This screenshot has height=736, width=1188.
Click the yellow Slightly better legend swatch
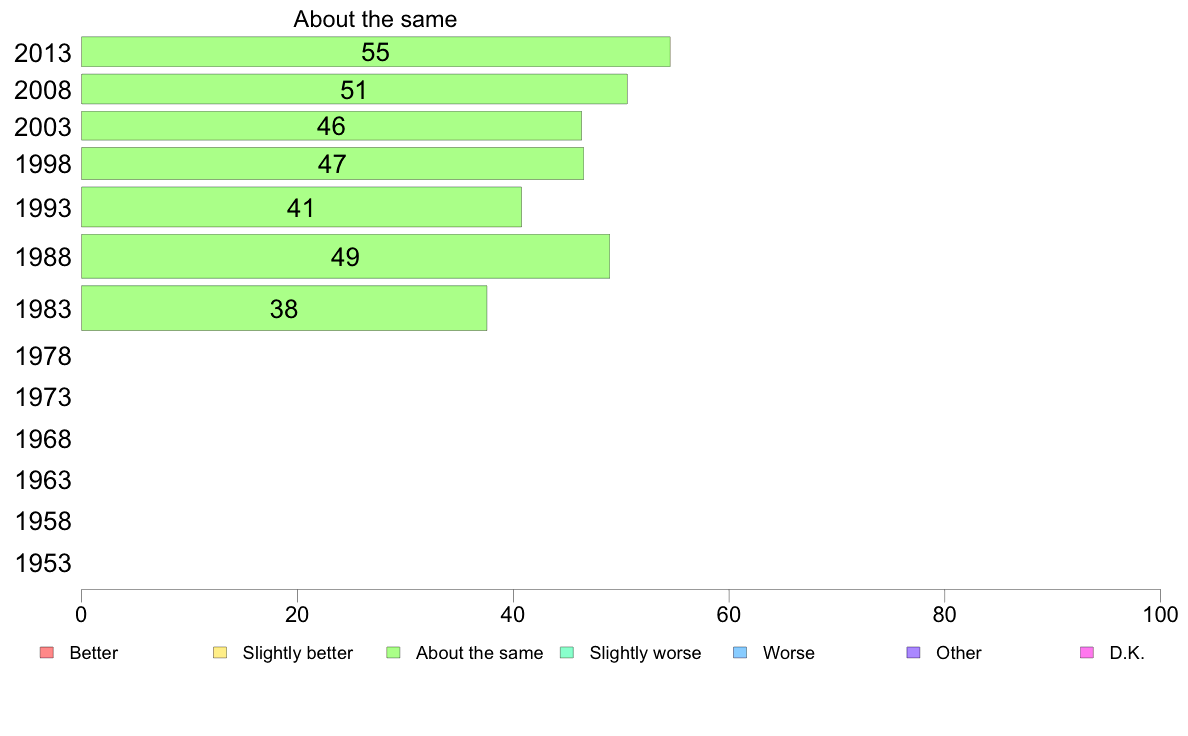point(220,653)
